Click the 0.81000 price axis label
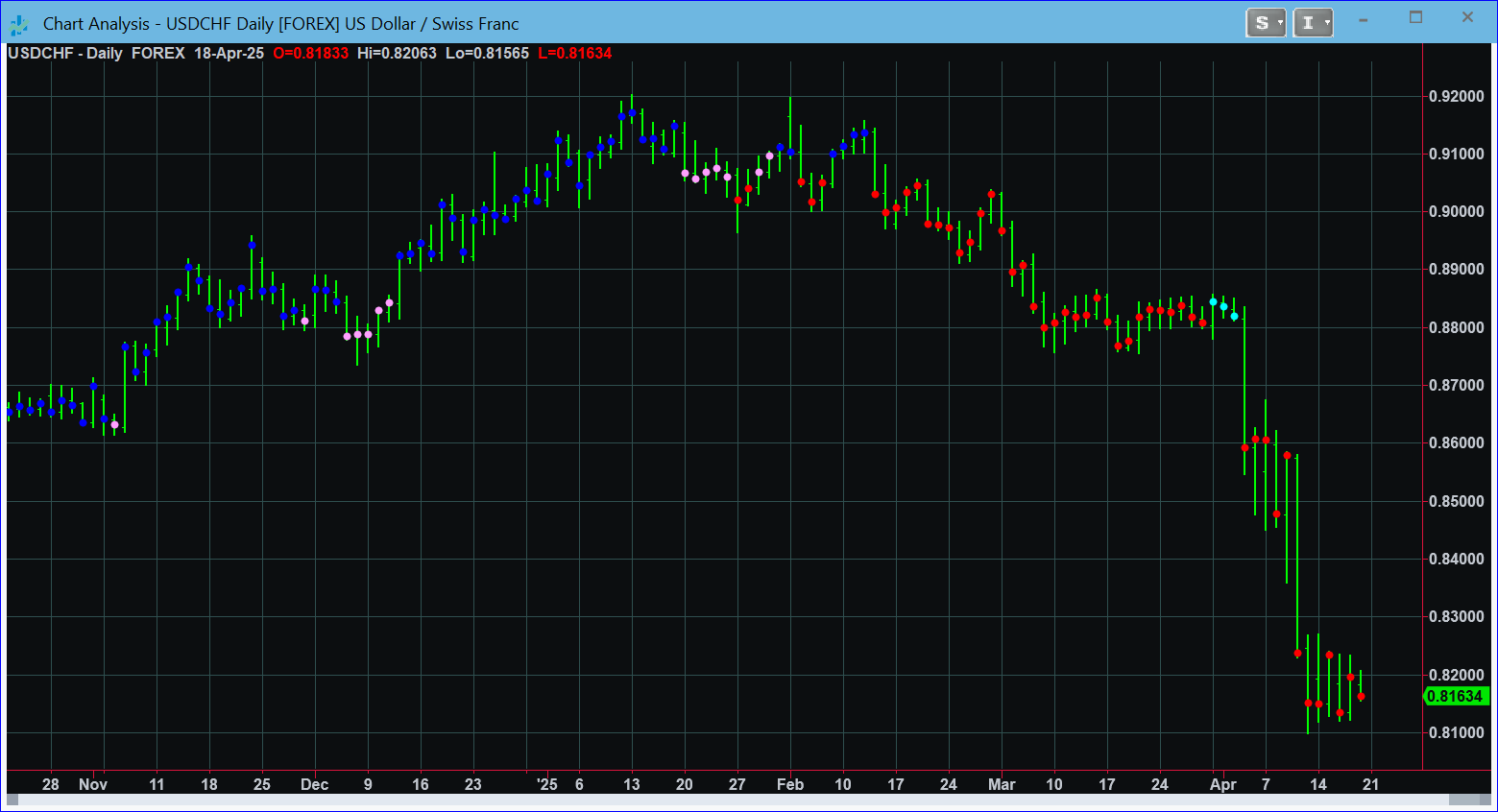The width and height of the screenshot is (1498, 812). [x=1456, y=733]
